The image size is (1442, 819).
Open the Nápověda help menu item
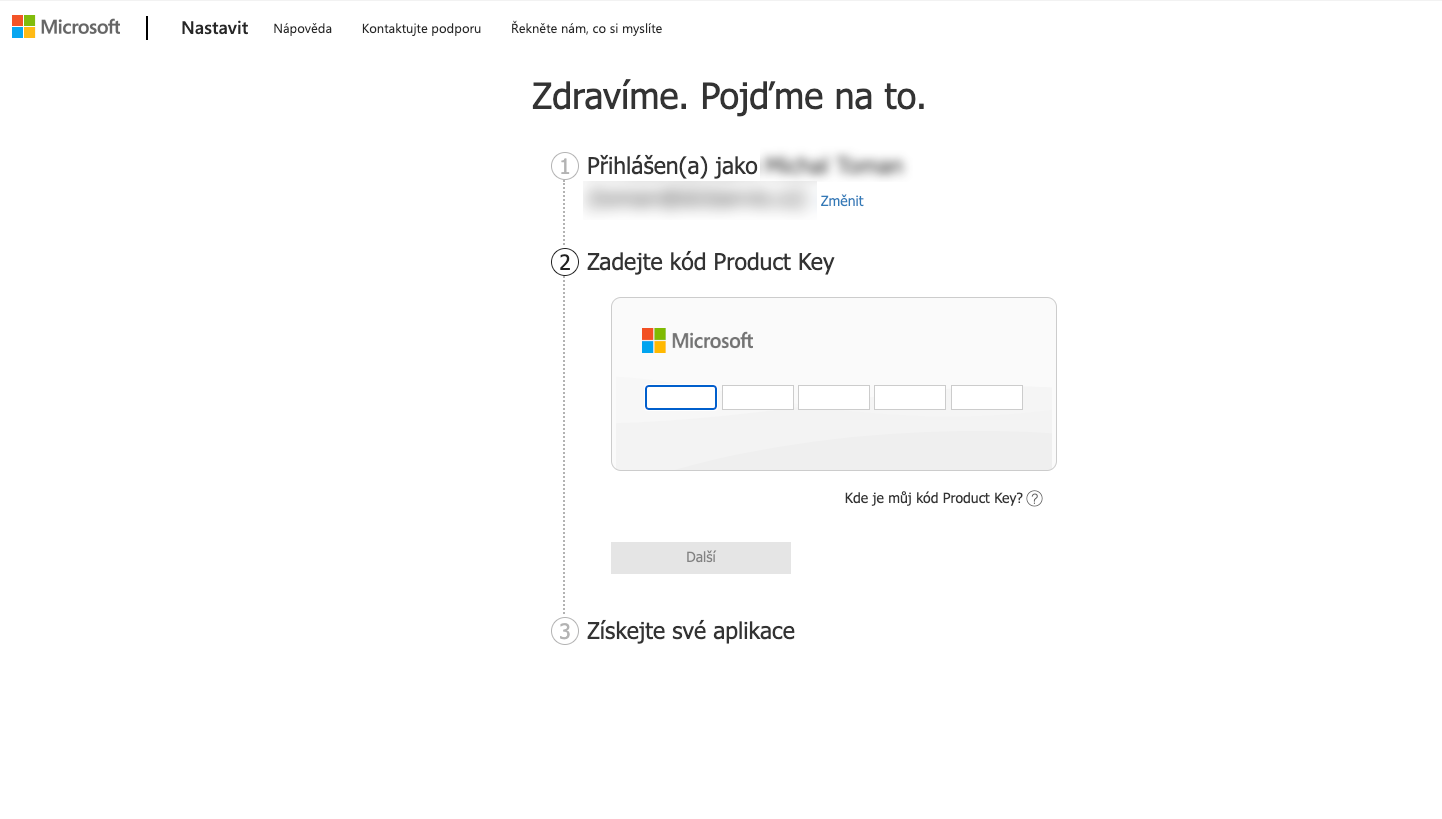point(302,28)
